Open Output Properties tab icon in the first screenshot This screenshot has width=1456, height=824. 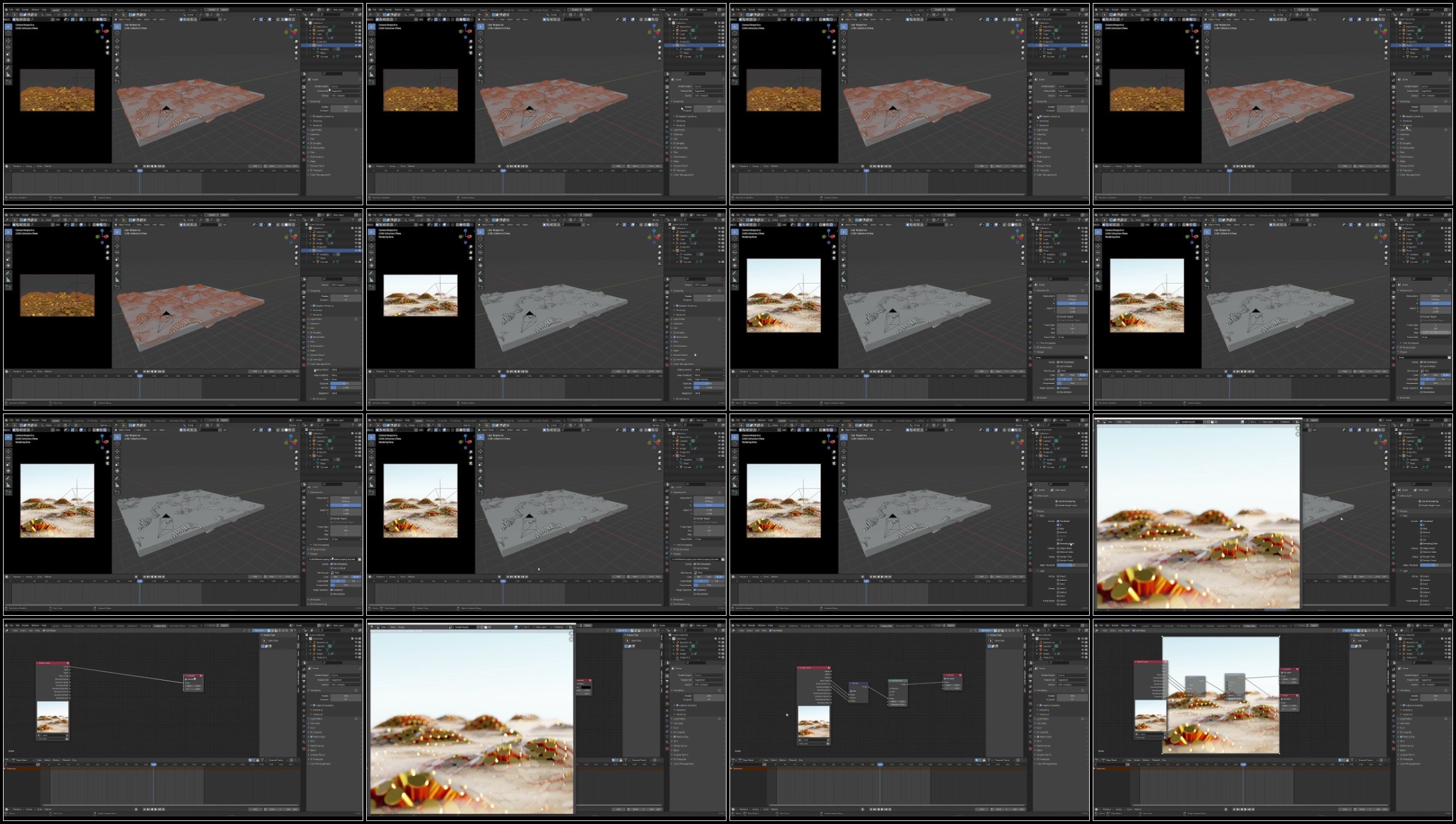tap(304, 92)
